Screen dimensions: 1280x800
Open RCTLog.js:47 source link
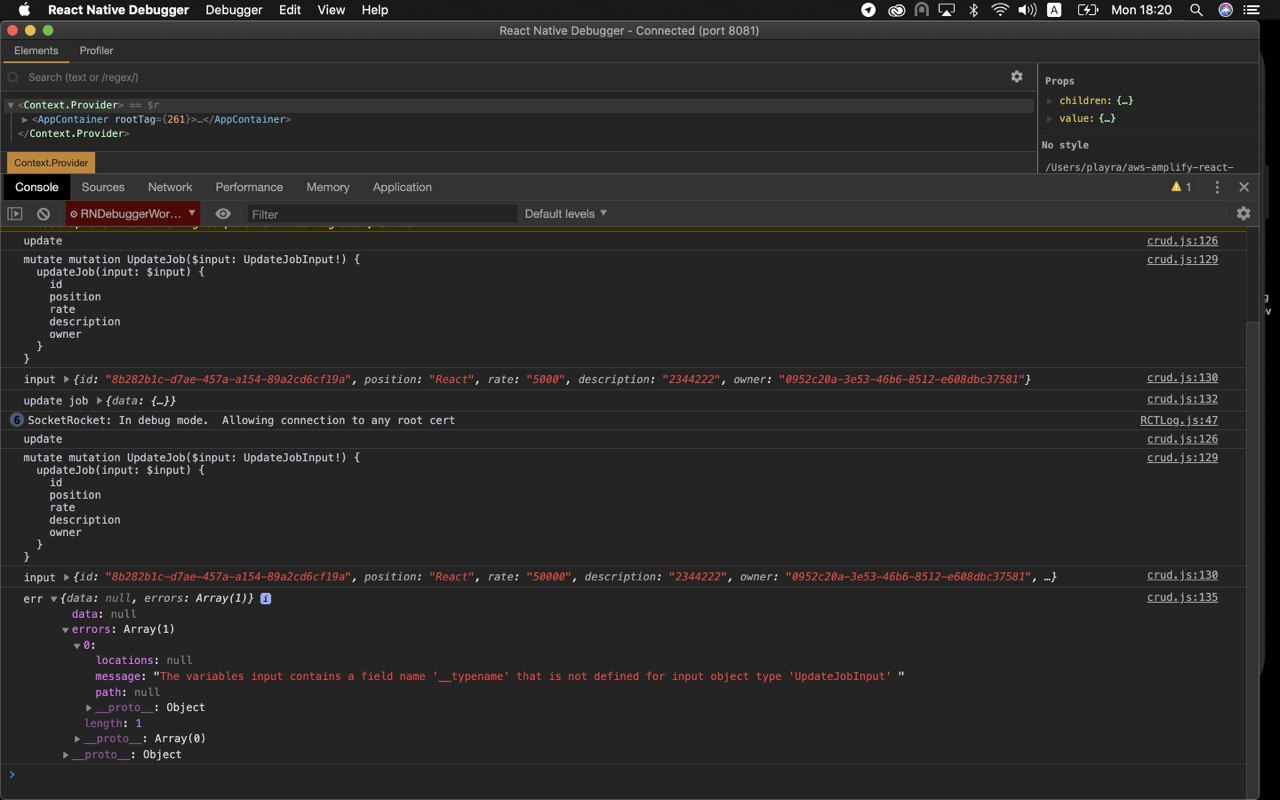(1179, 420)
